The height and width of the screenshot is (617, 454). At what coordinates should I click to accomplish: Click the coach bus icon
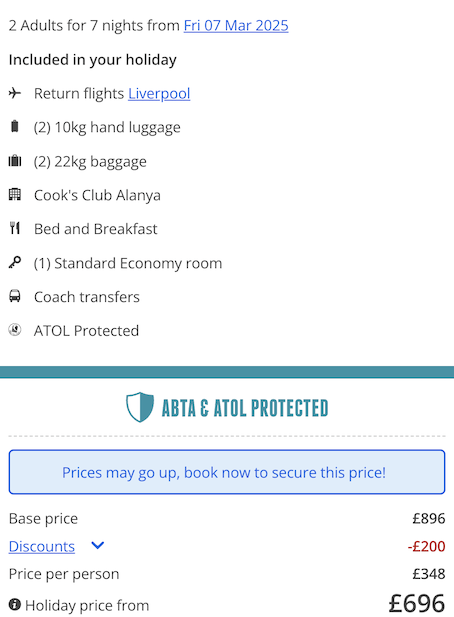[15, 296]
